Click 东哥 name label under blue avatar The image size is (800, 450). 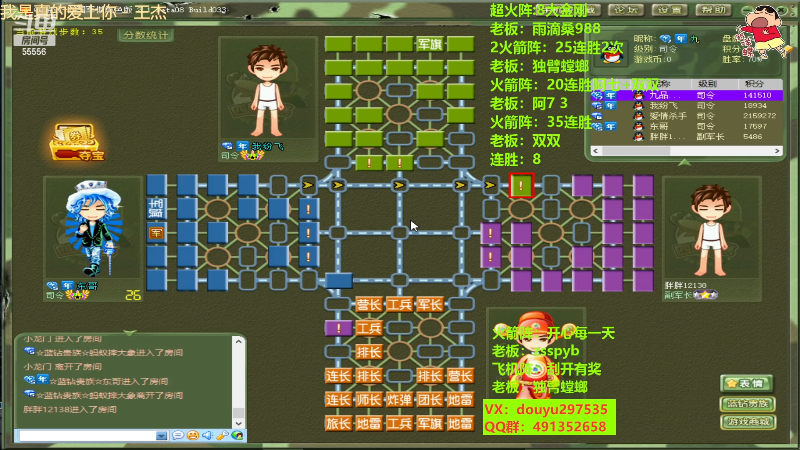(87, 286)
